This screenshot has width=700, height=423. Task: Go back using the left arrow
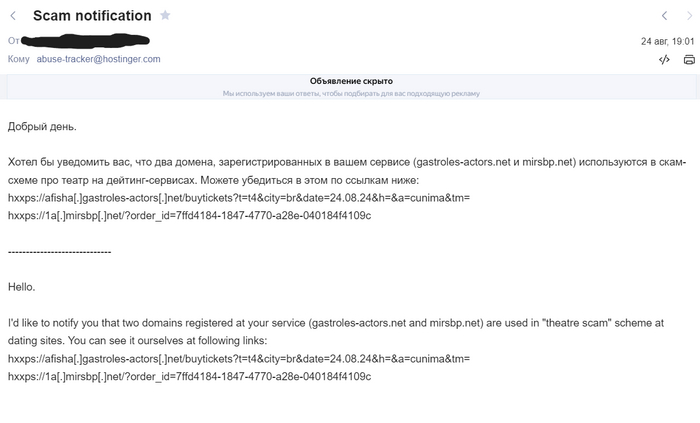tap(12, 16)
